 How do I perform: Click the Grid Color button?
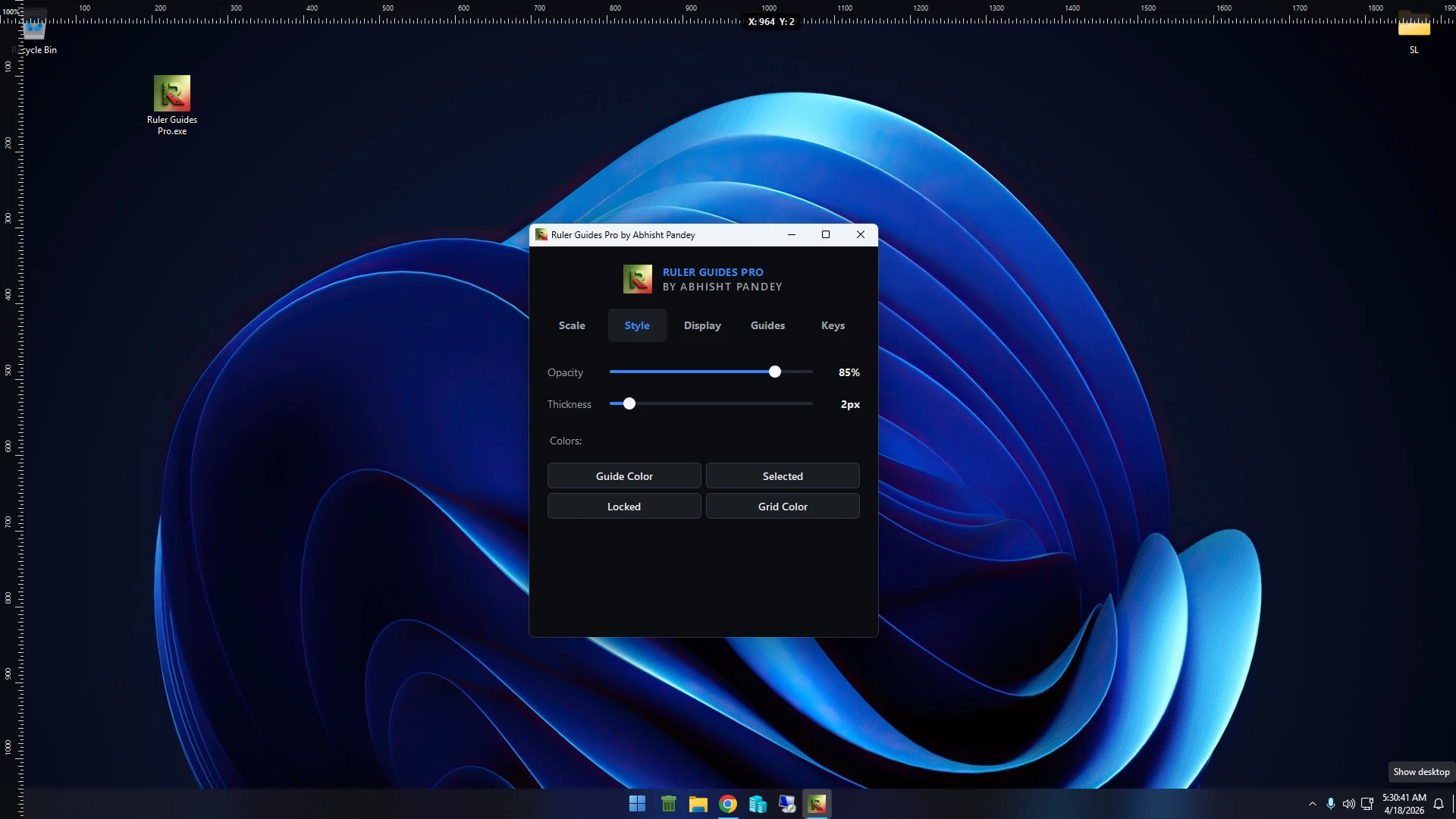[783, 507]
